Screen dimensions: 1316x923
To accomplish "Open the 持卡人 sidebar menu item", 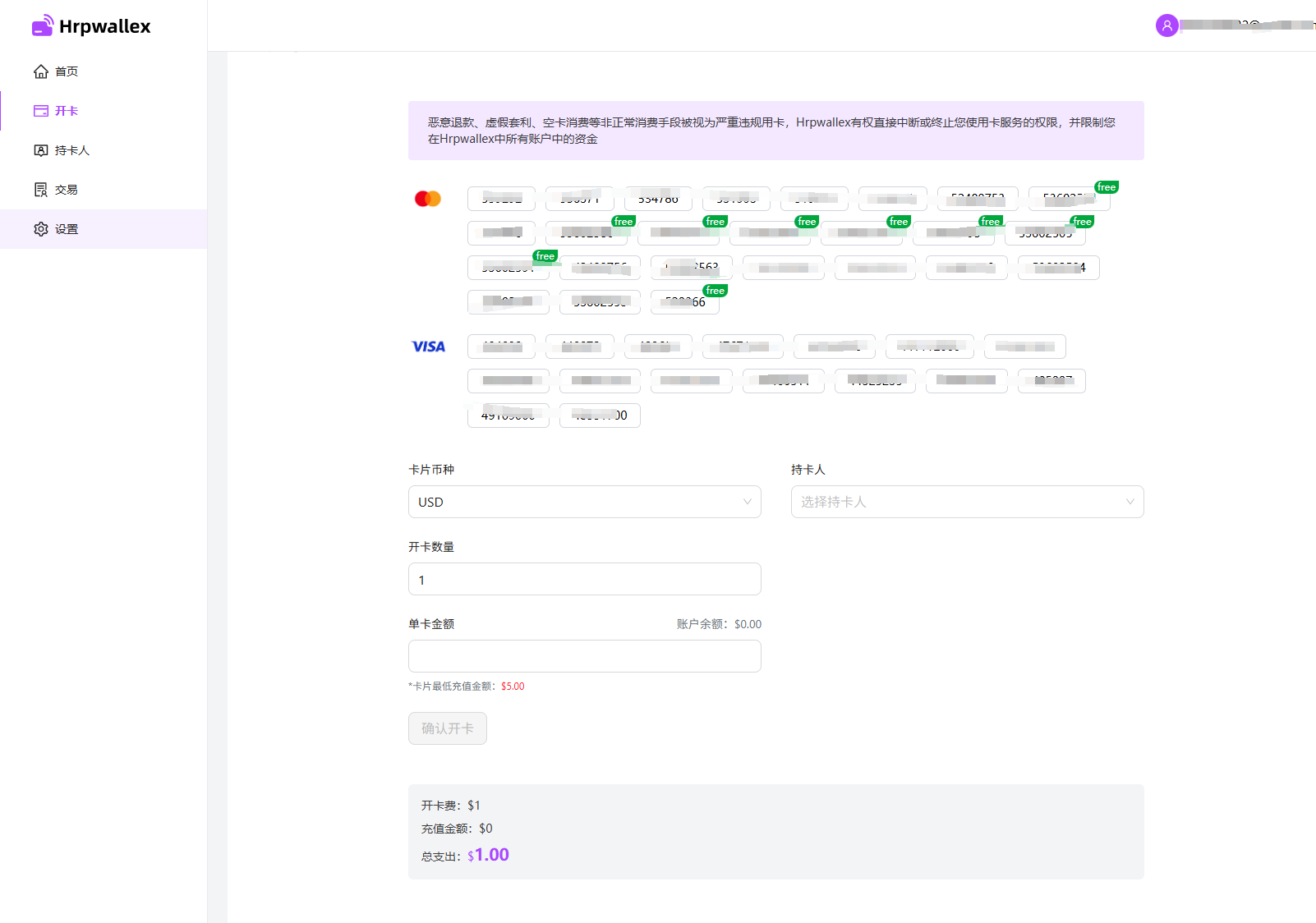I will click(72, 150).
